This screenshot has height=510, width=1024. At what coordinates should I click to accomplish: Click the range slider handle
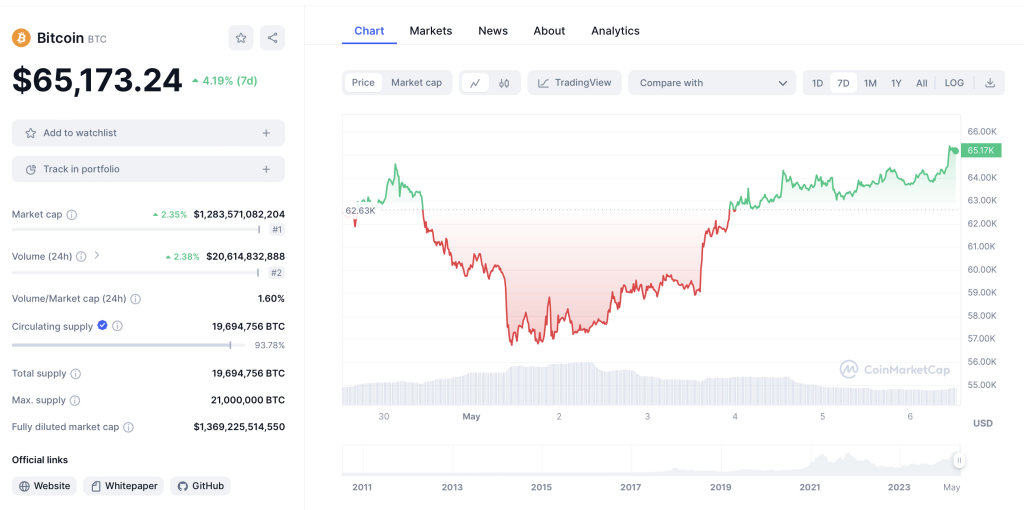coord(959,460)
